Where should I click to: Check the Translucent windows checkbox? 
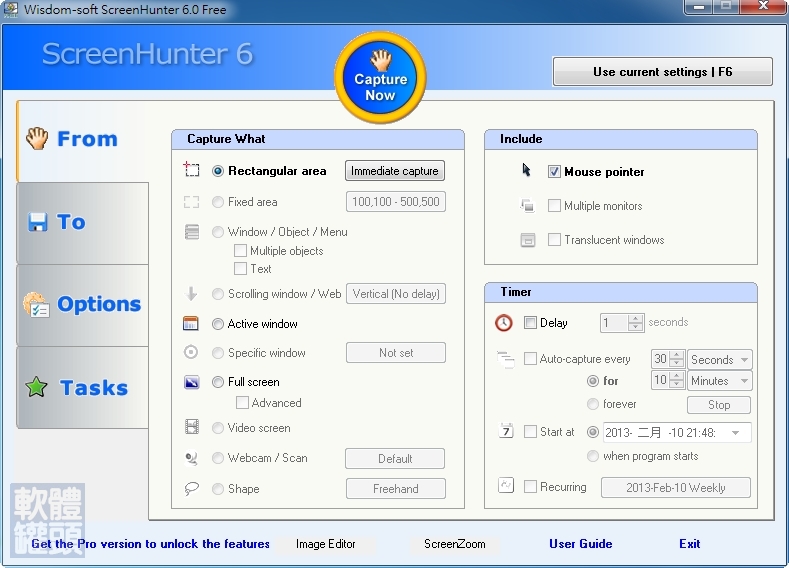[x=554, y=239]
